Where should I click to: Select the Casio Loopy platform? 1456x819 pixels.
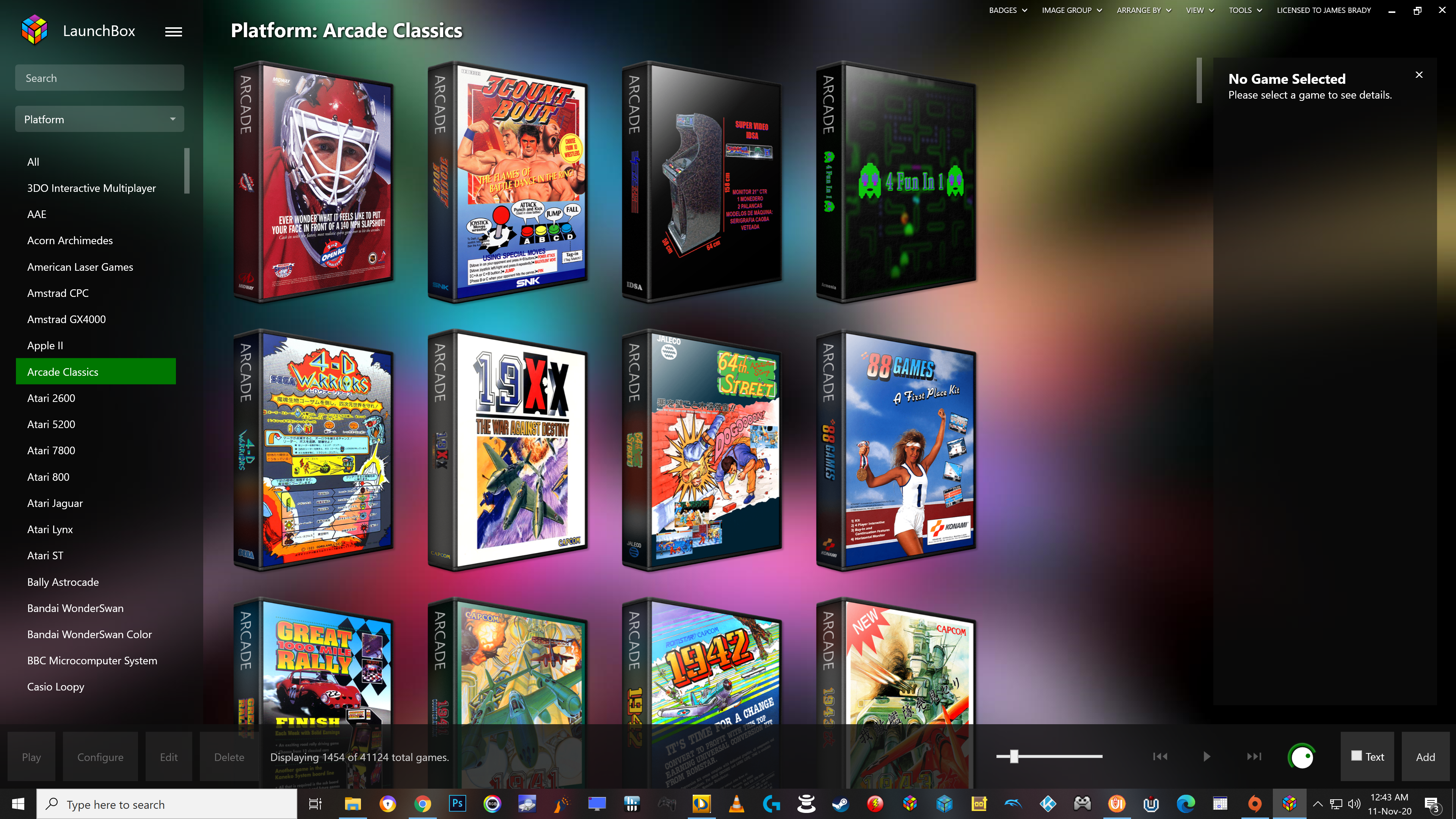(96, 687)
